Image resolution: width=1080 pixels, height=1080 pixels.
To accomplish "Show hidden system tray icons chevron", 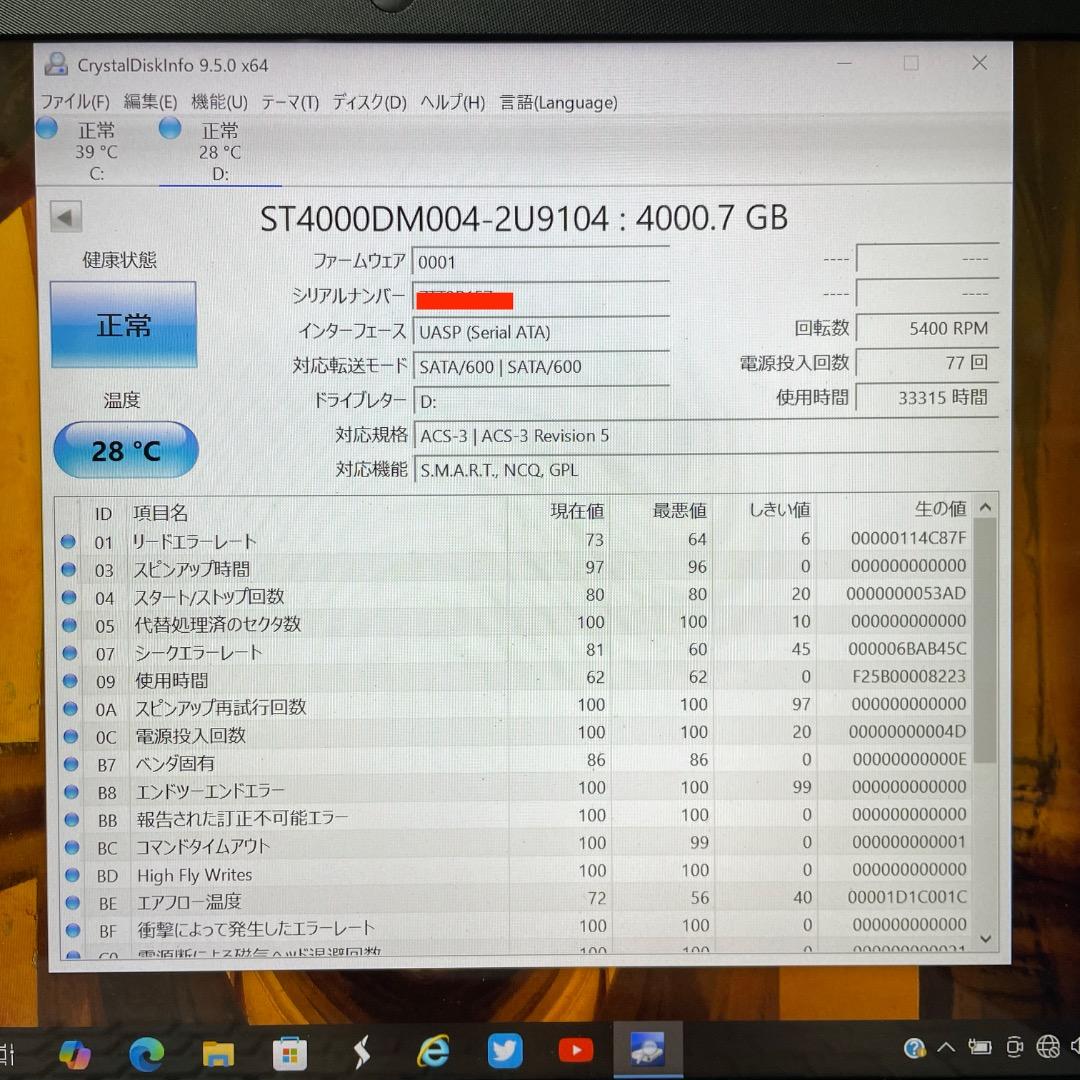I will pyautogui.click(x=946, y=1048).
